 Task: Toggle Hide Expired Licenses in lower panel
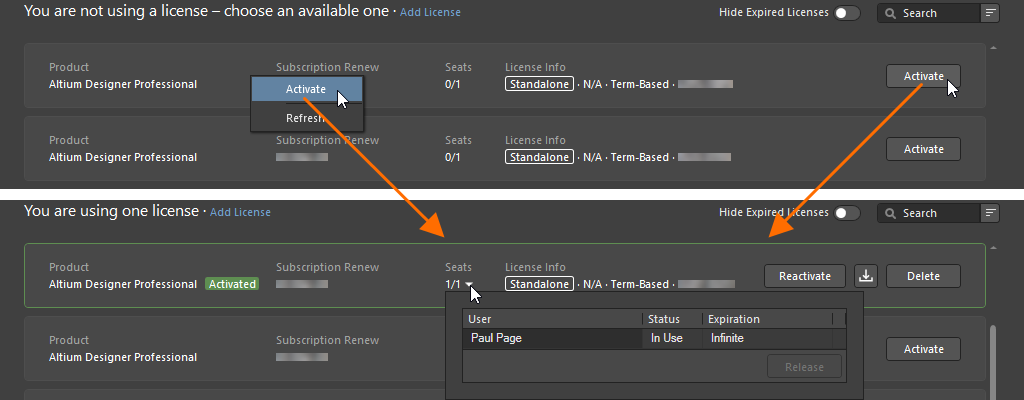[x=846, y=213]
